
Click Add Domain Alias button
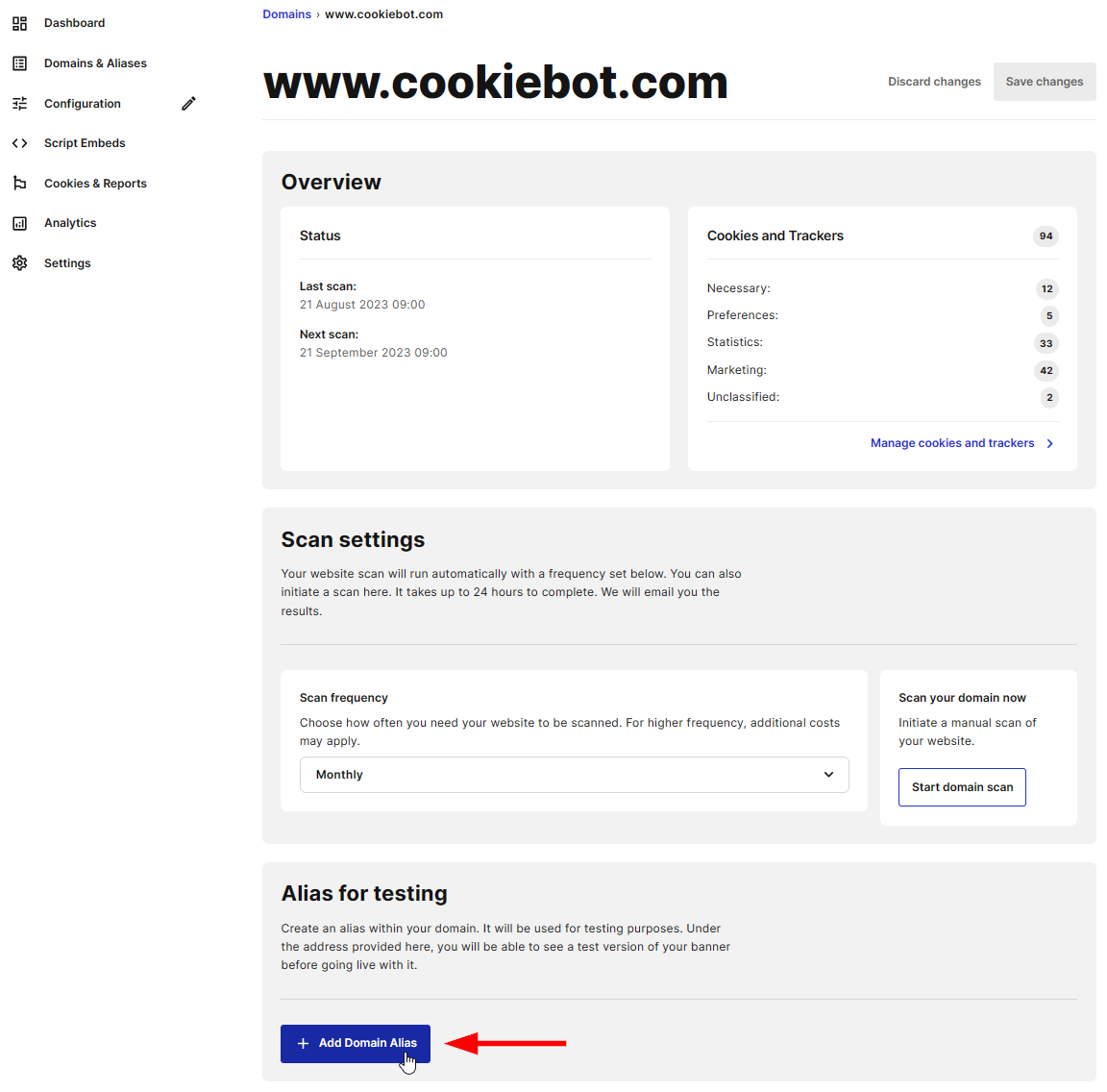pyautogui.click(x=356, y=1044)
